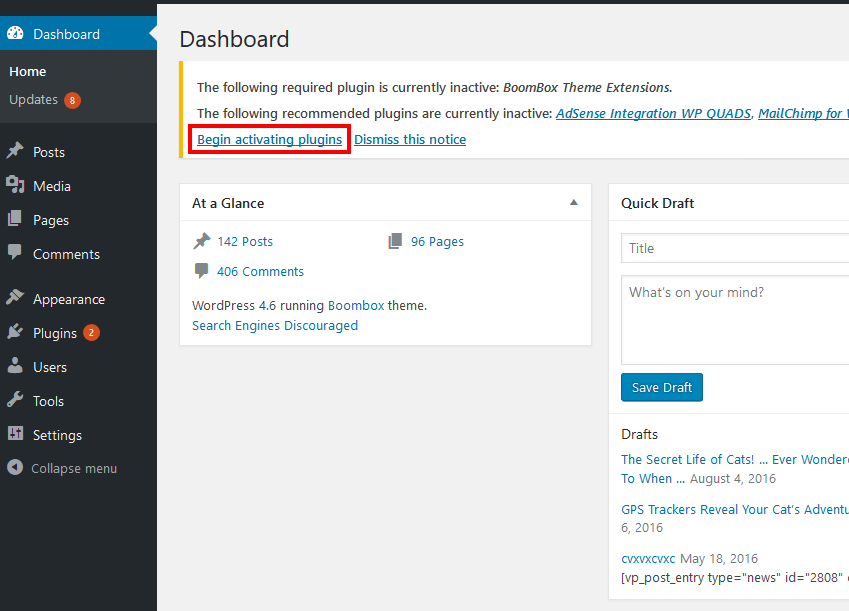
Task: Go to Home submenu item
Action: (x=28, y=72)
